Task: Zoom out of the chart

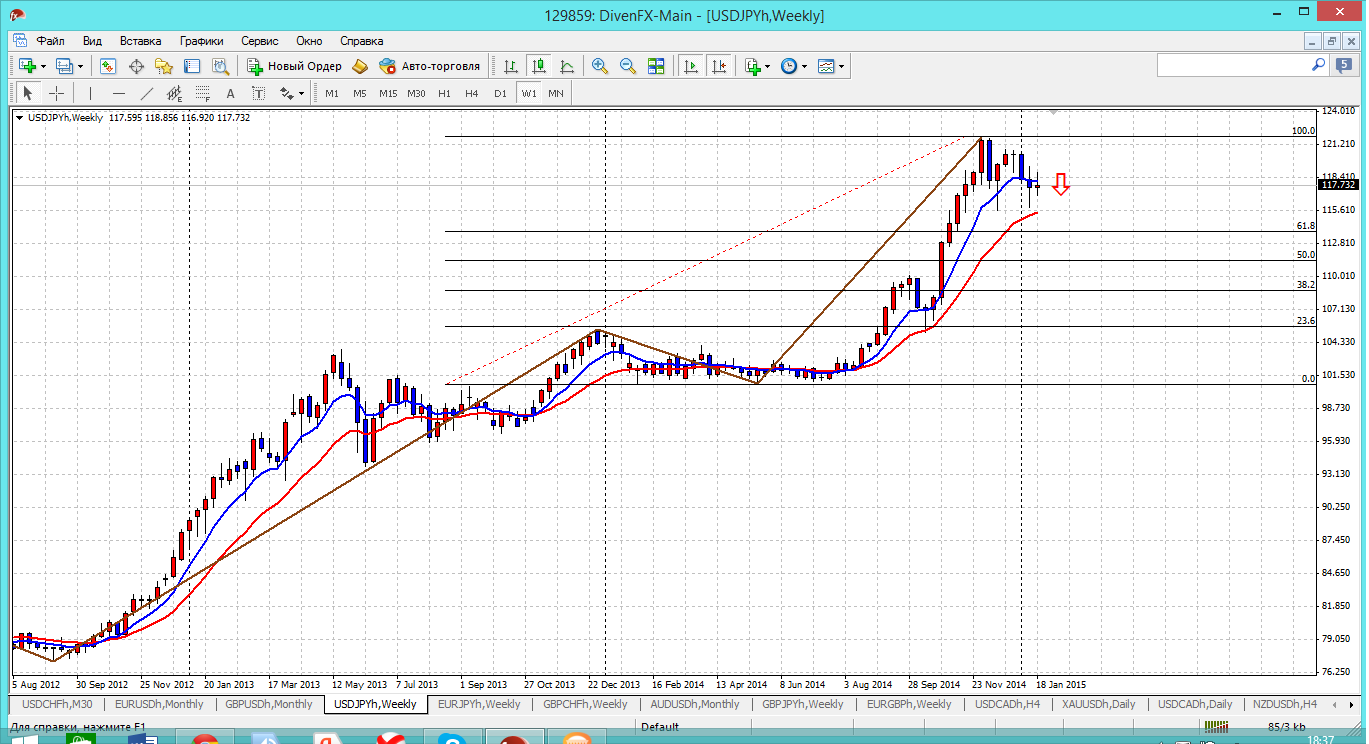Action: tap(628, 66)
